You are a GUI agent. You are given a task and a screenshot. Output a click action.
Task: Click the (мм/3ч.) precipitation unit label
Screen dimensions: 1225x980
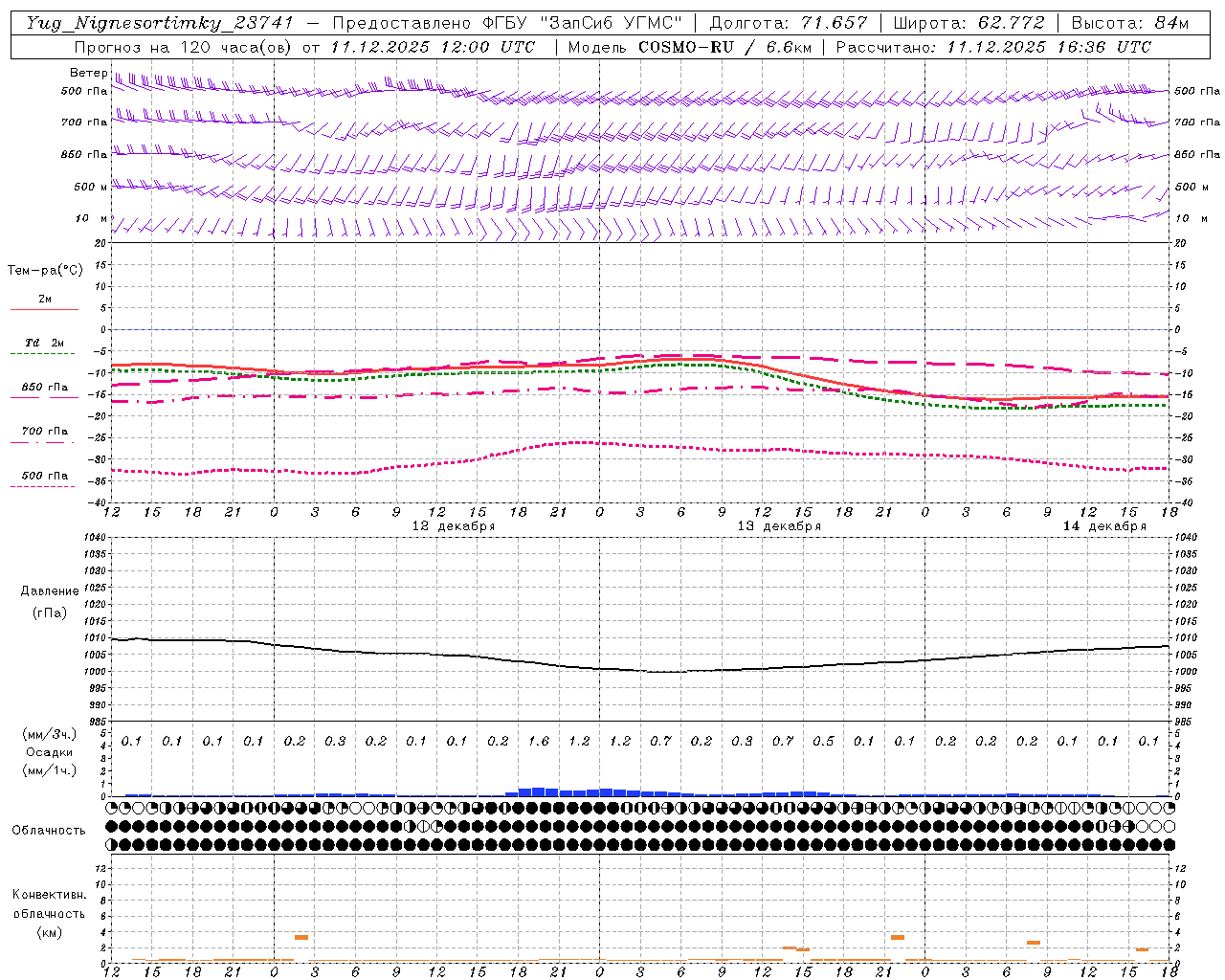coord(50,735)
